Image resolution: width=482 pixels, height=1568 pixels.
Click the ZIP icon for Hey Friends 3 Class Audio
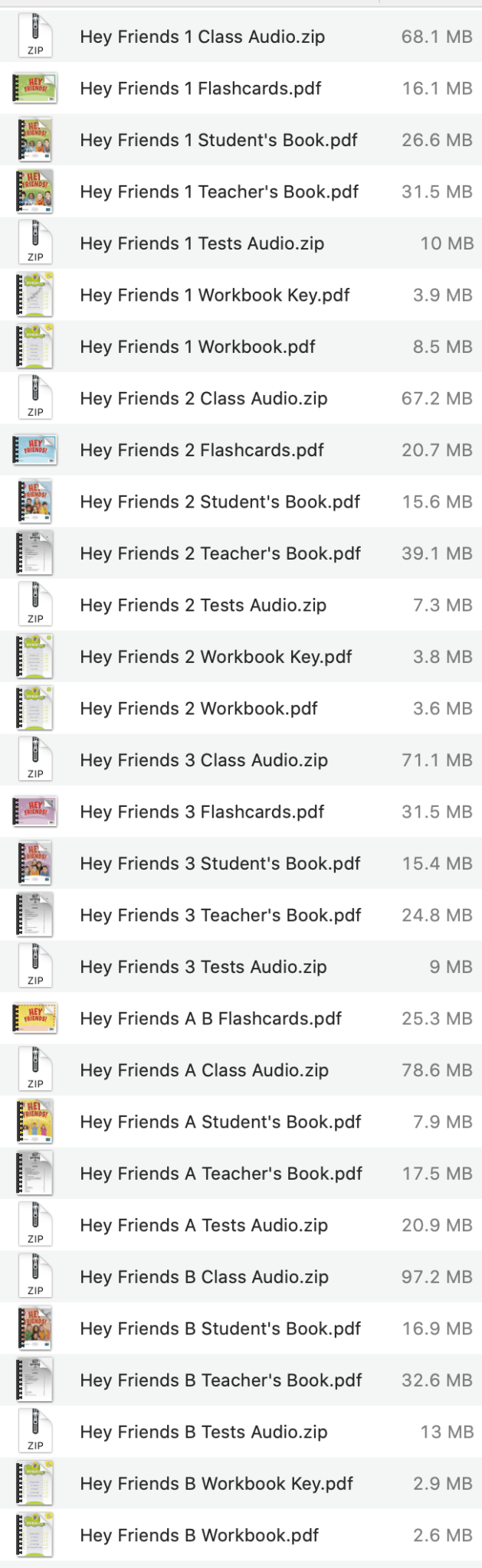35,759
